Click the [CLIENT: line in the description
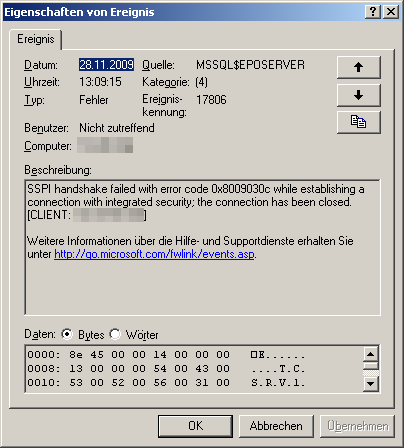This screenshot has width=404, height=448. (87, 215)
